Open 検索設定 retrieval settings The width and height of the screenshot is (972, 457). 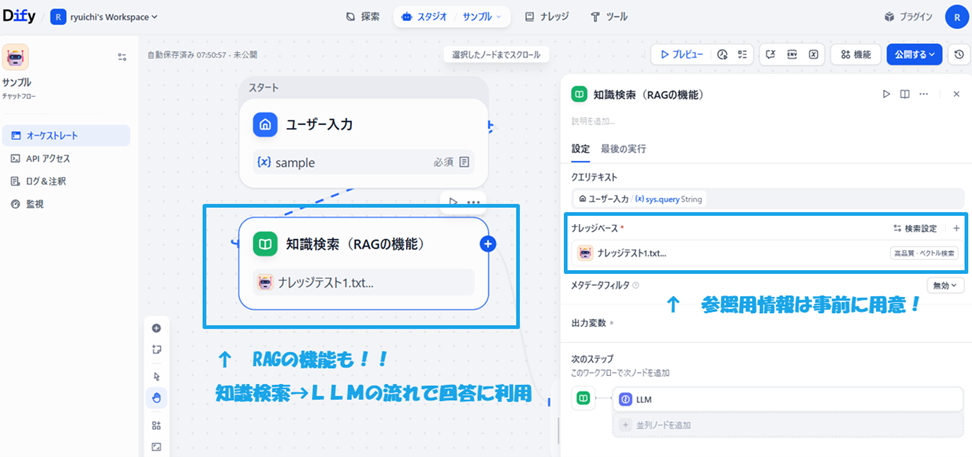pyautogui.click(x=914, y=228)
